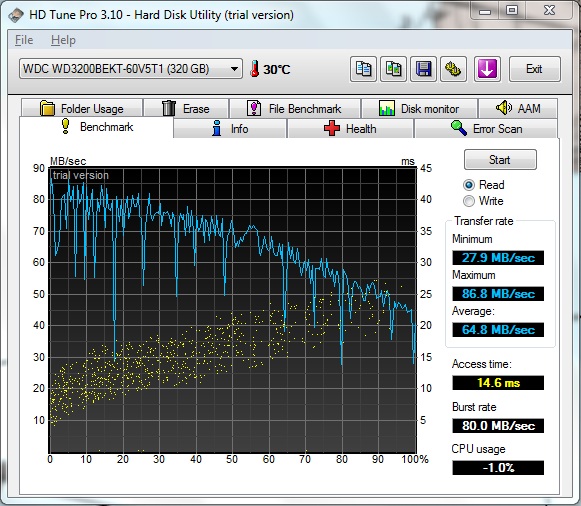Viewport: 581px width, 506px height.
Task: Open the File Benchmark tab
Action: [x=295, y=109]
